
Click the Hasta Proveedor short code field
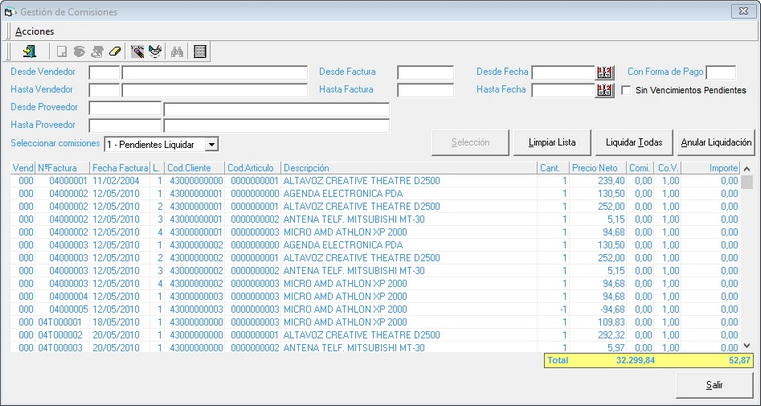tap(125, 126)
